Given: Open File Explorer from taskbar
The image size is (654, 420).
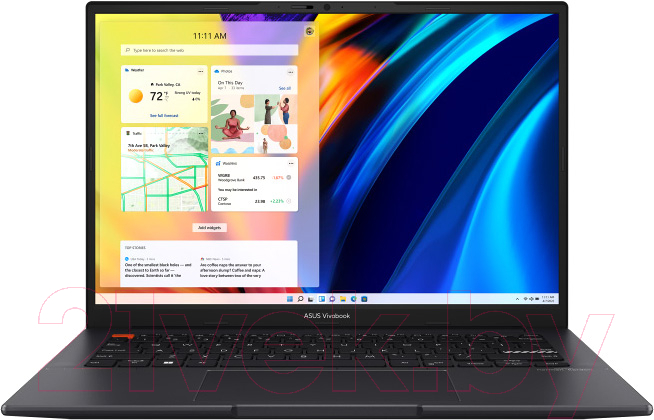Looking at the screenshot, I should click(x=343, y=299).
